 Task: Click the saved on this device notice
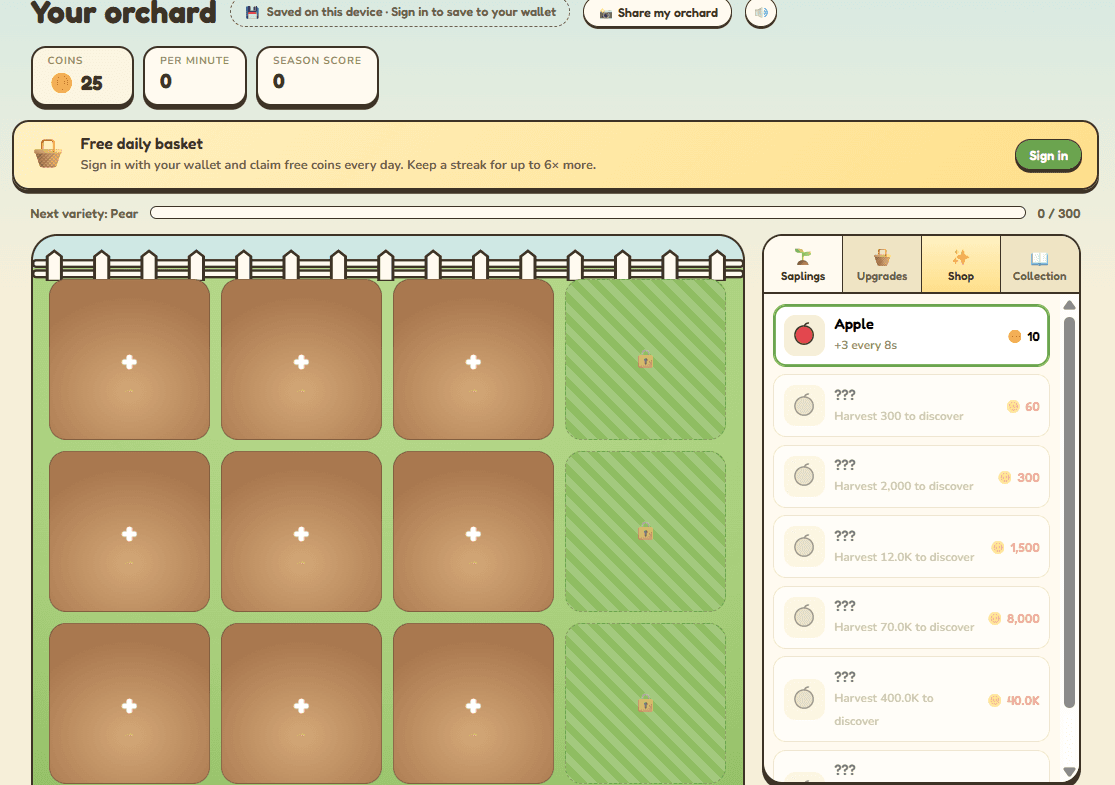coord(400,12)
